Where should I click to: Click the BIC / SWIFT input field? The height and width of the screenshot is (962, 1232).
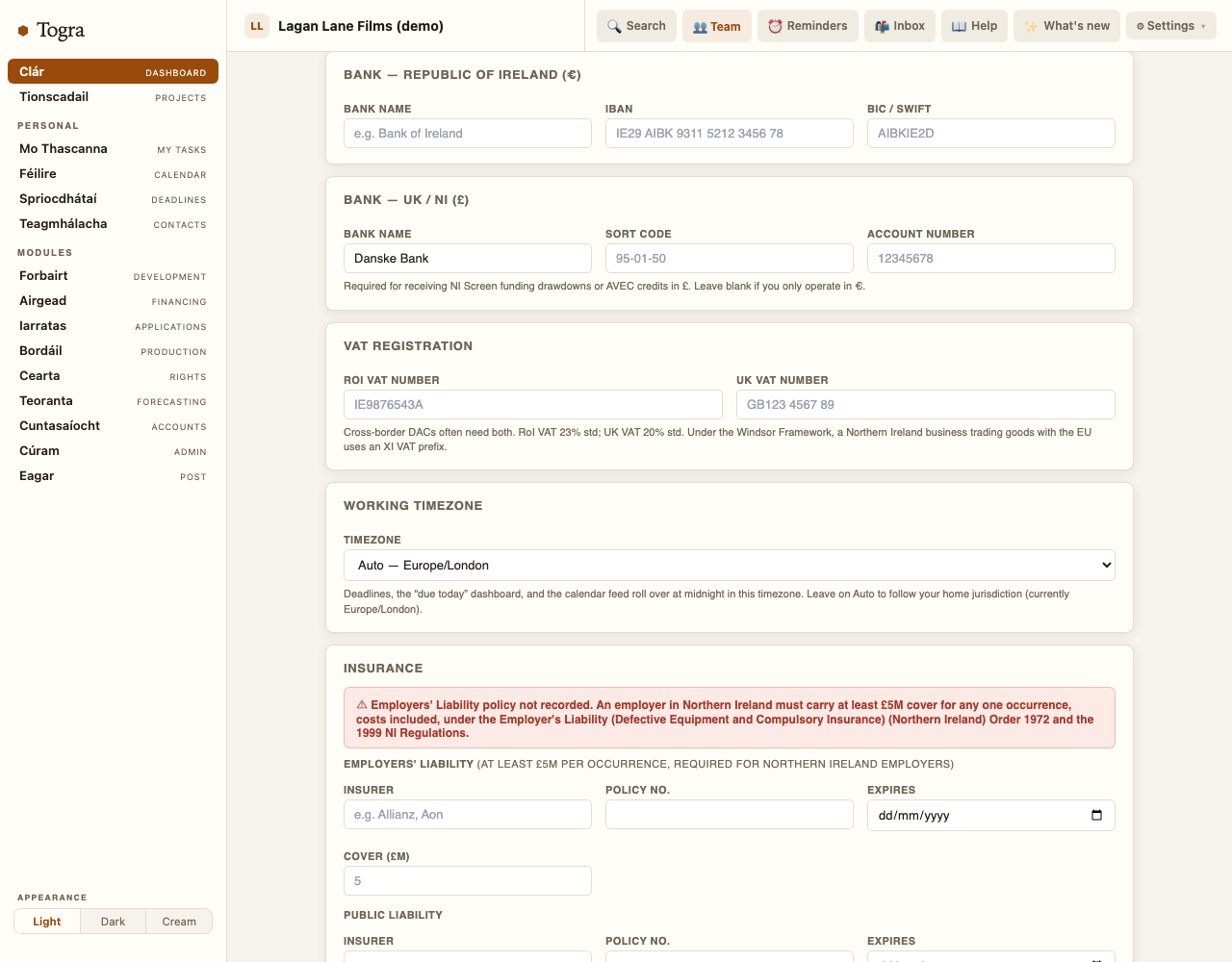[x=991, y=134]
